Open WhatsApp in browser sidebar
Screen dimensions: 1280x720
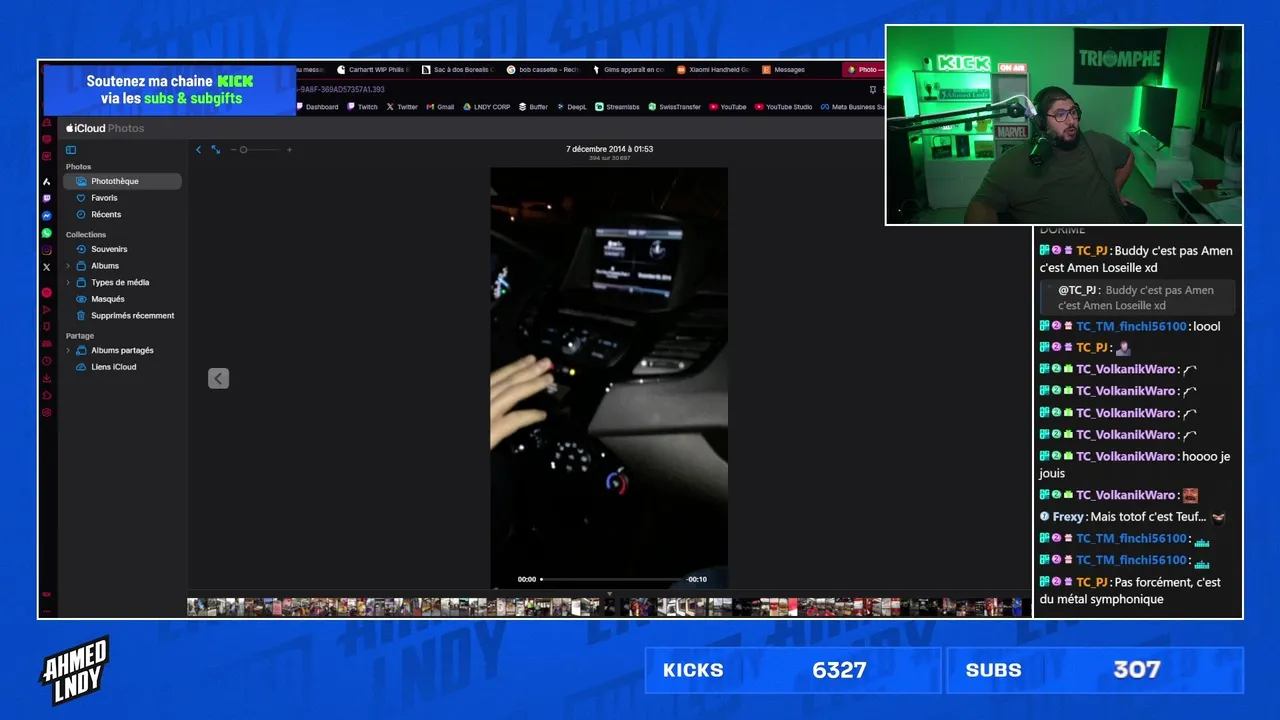tap(47, 233)
